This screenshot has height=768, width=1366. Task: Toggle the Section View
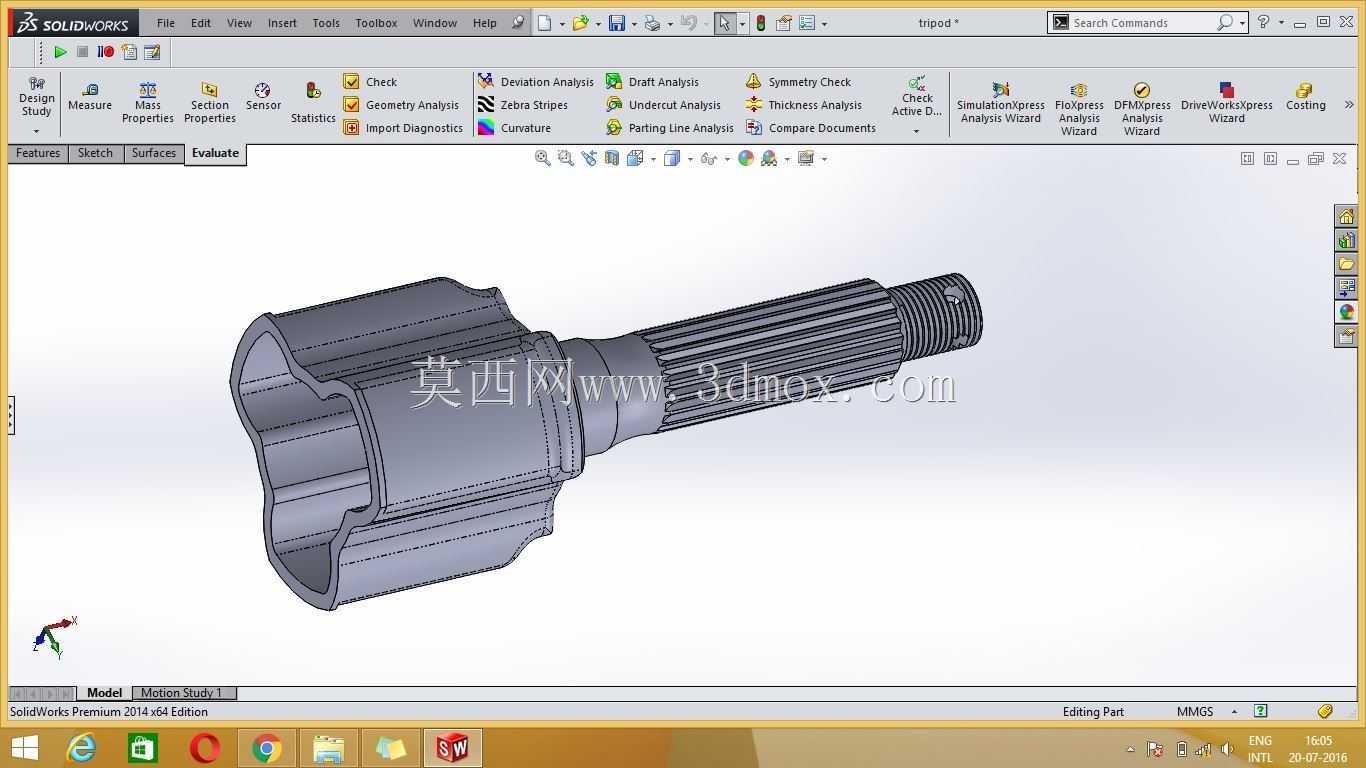612,158
